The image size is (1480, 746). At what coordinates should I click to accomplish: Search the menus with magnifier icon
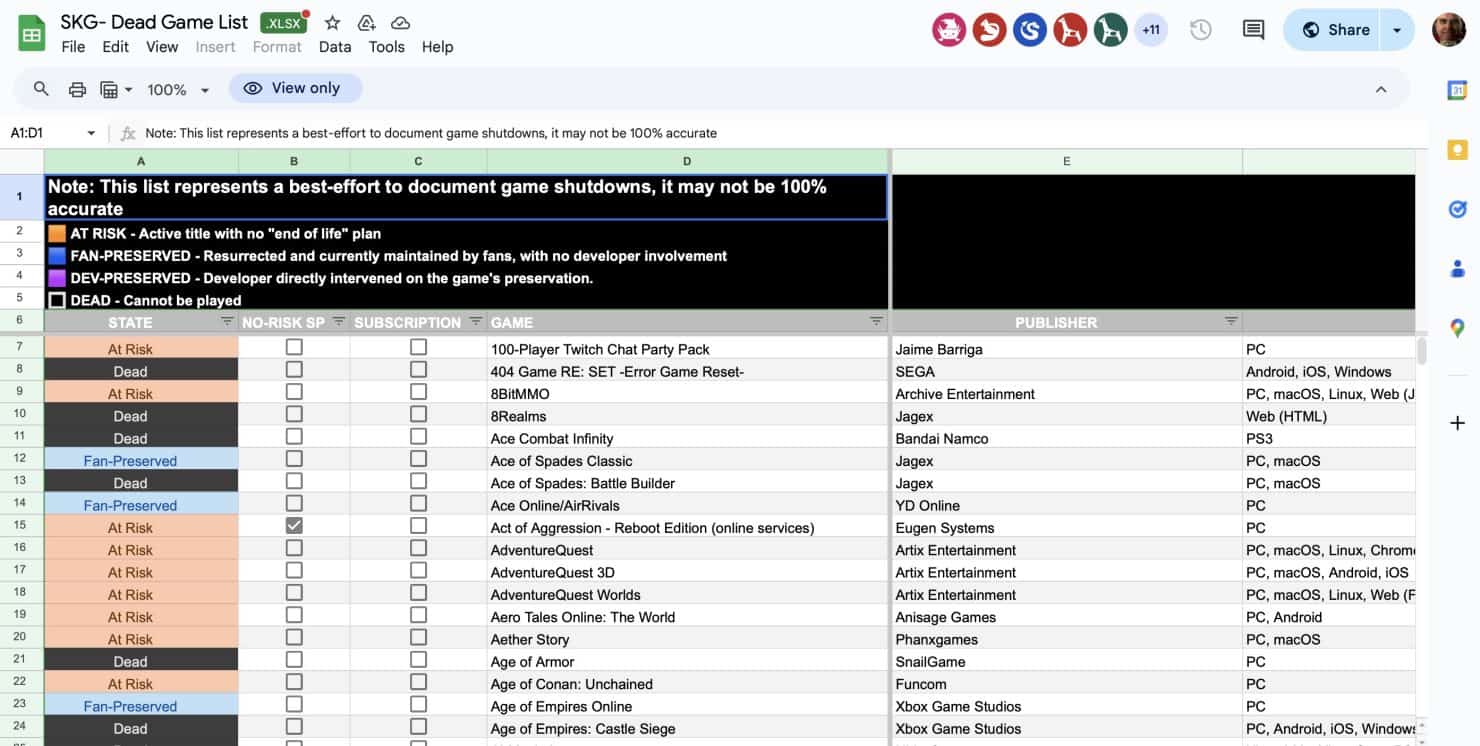click(41, 89)
